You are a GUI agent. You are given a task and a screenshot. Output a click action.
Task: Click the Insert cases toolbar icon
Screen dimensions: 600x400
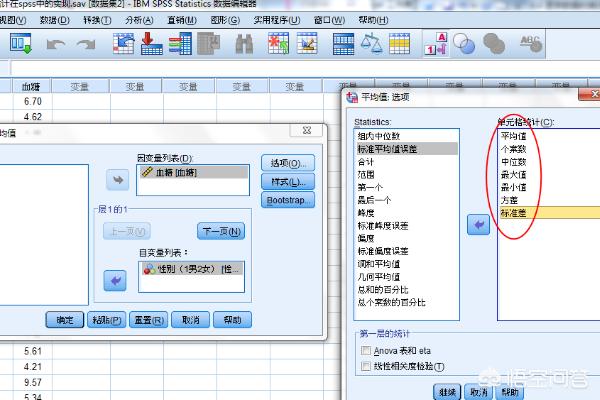278,44
